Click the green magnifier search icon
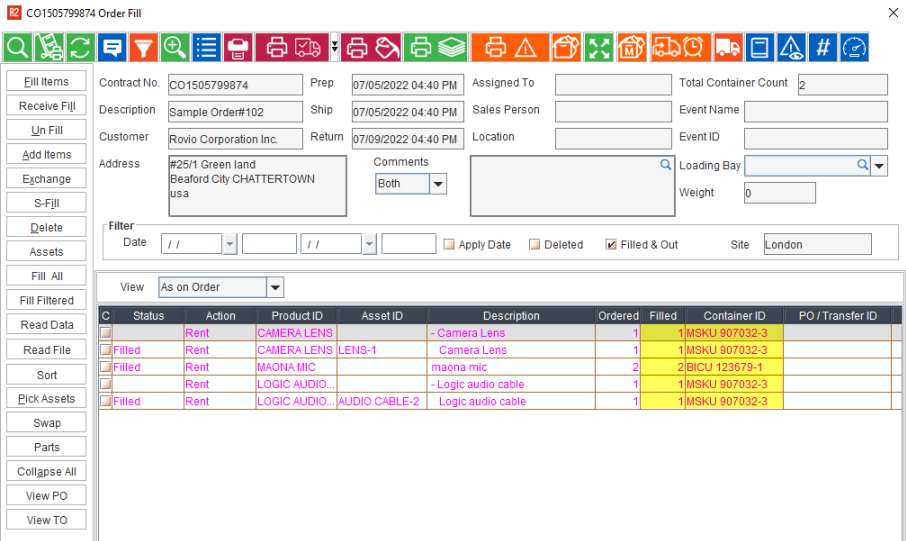906x541 pixels. pyautogui.click(x=18, y=47)
